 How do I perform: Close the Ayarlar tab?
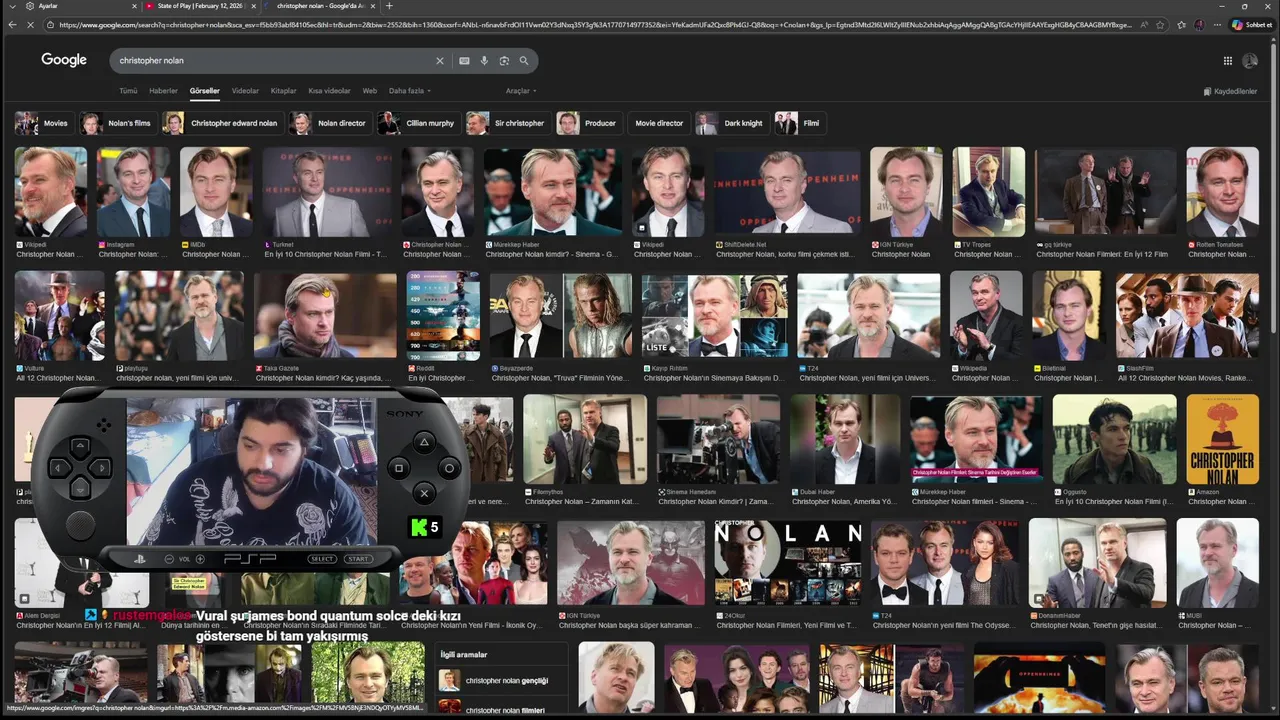(133, 6)
